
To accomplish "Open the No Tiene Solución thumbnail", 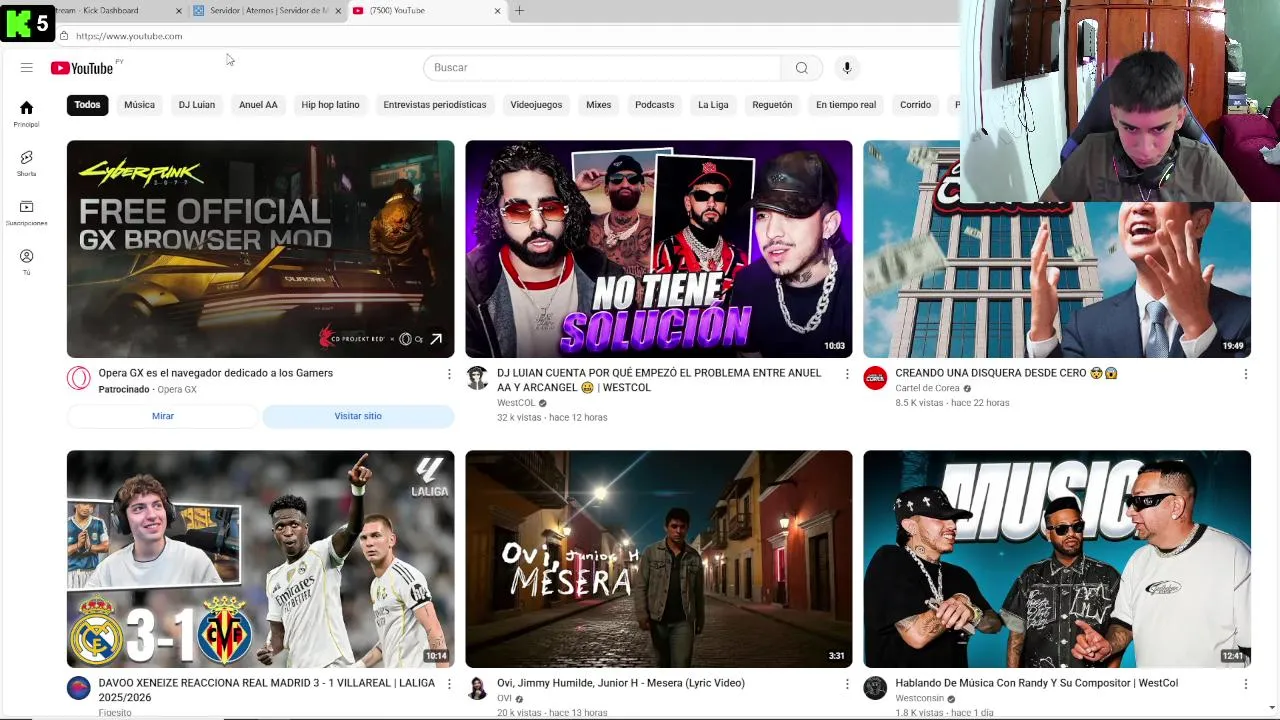I will click(x=659, y=249).
